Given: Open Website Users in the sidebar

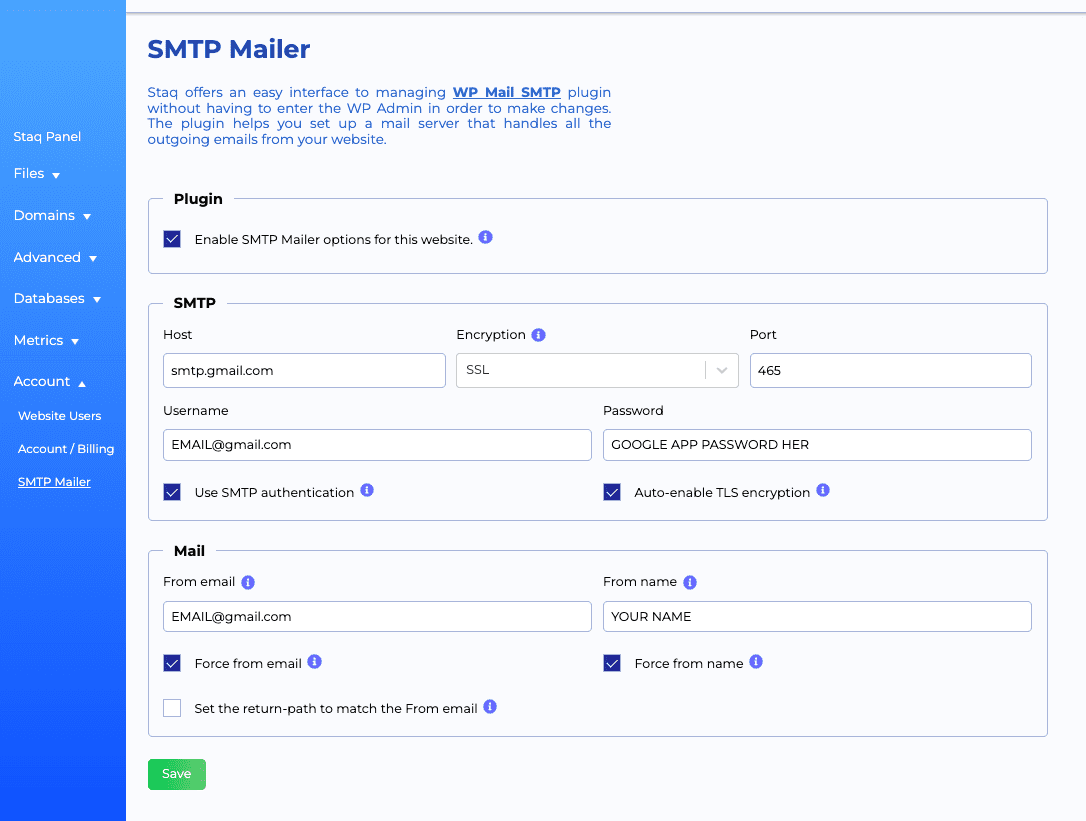Looking at the screenshot, I should pos(59,416).
